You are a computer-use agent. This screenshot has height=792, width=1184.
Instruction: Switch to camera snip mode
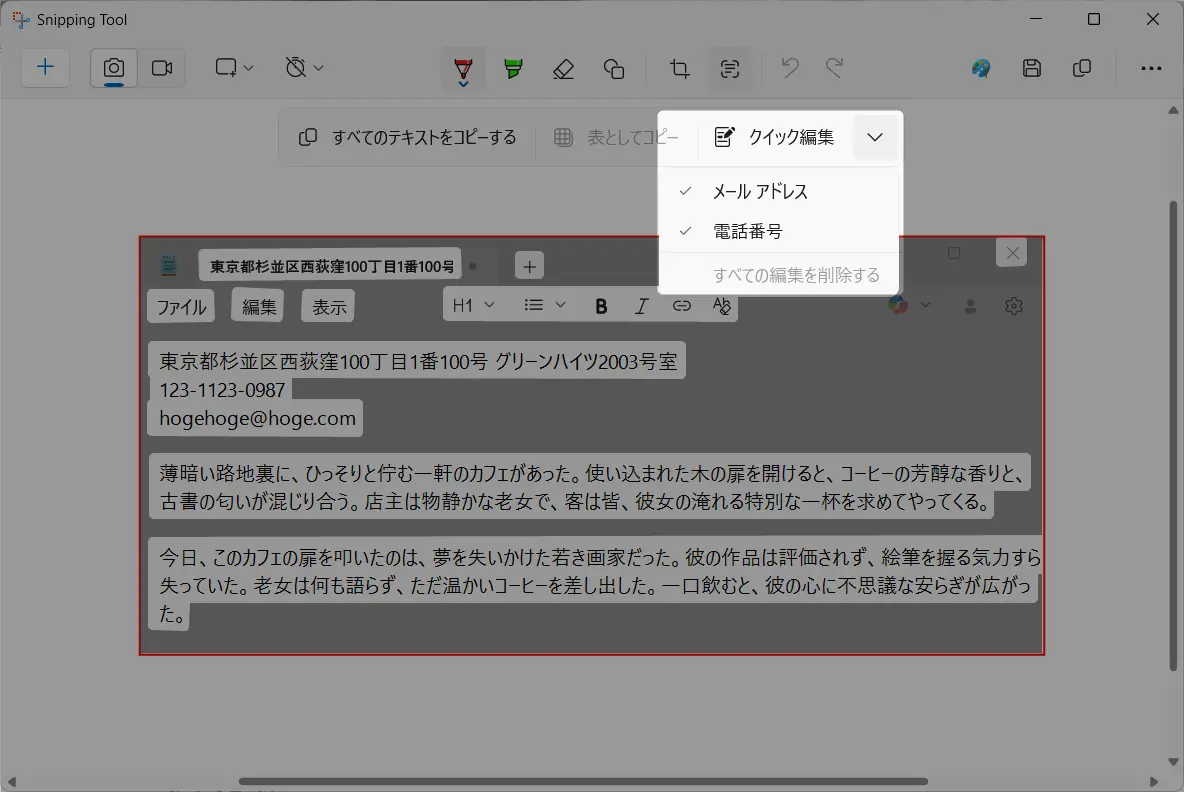(x=114, y=68)
